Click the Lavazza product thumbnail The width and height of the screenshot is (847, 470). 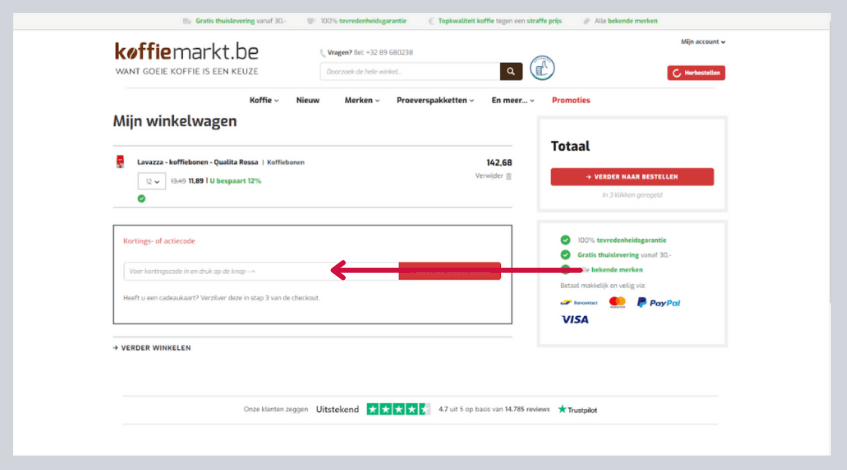click(x=121, y=162)
